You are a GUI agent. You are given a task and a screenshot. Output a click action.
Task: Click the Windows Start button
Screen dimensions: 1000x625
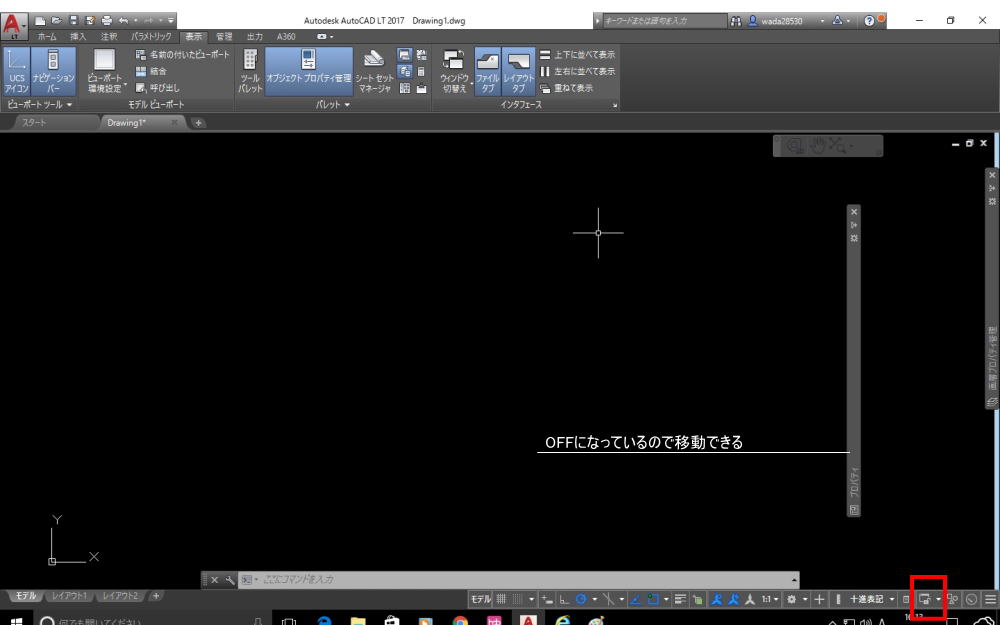coord(17,621)
